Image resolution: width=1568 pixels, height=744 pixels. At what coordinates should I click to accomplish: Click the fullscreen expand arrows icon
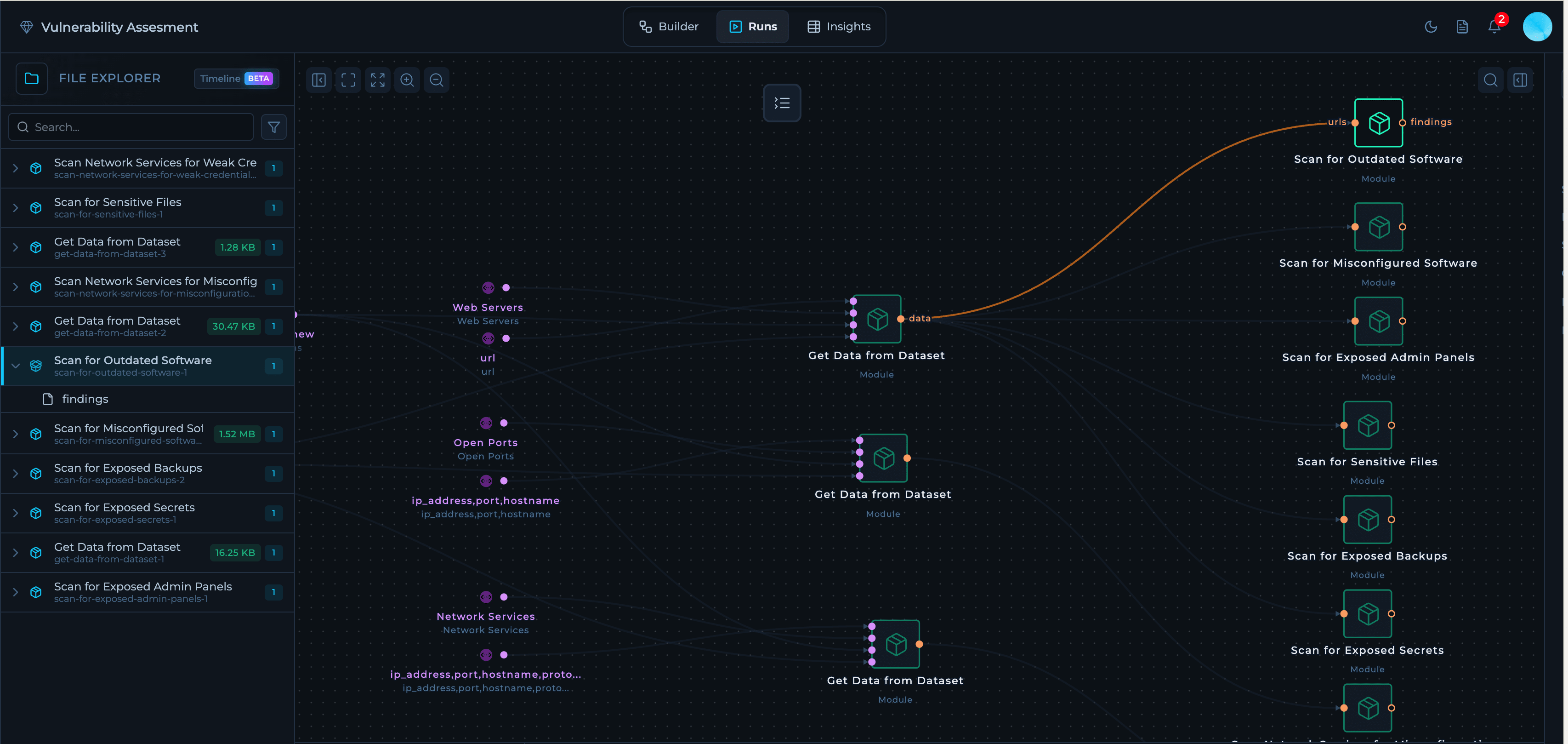(377, 80)
